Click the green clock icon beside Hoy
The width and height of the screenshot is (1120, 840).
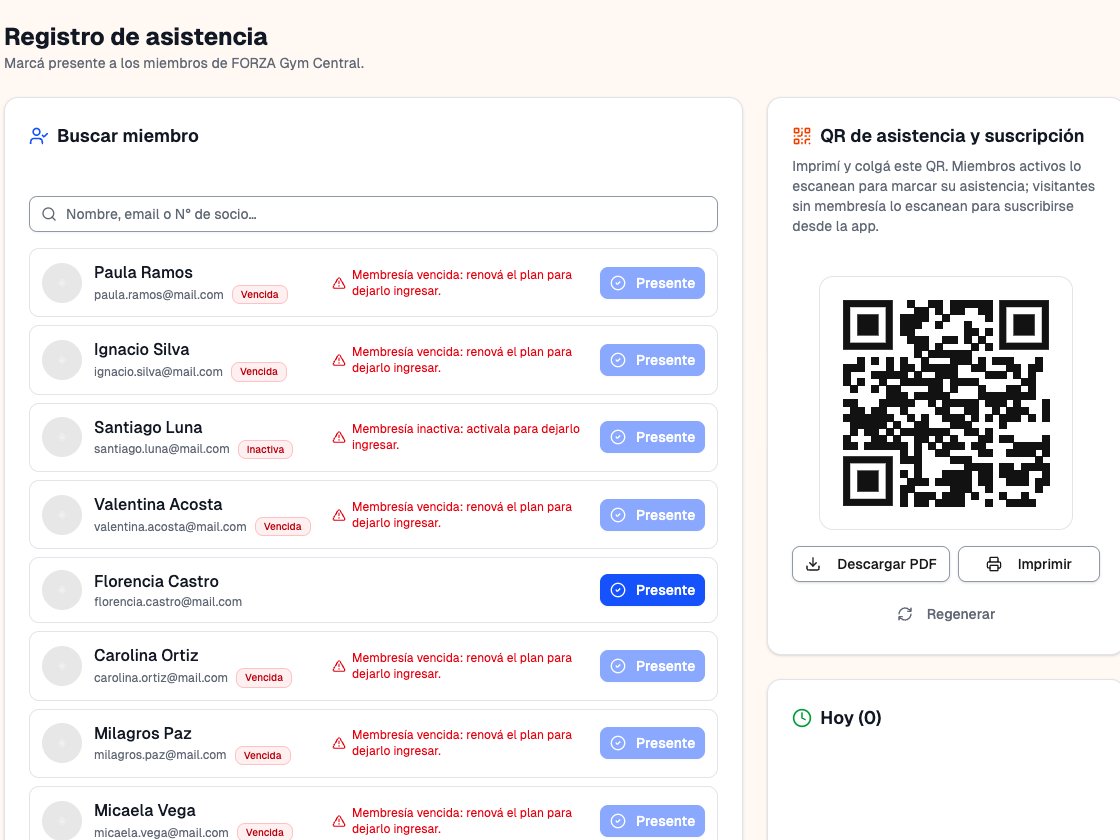pos(802,718)
